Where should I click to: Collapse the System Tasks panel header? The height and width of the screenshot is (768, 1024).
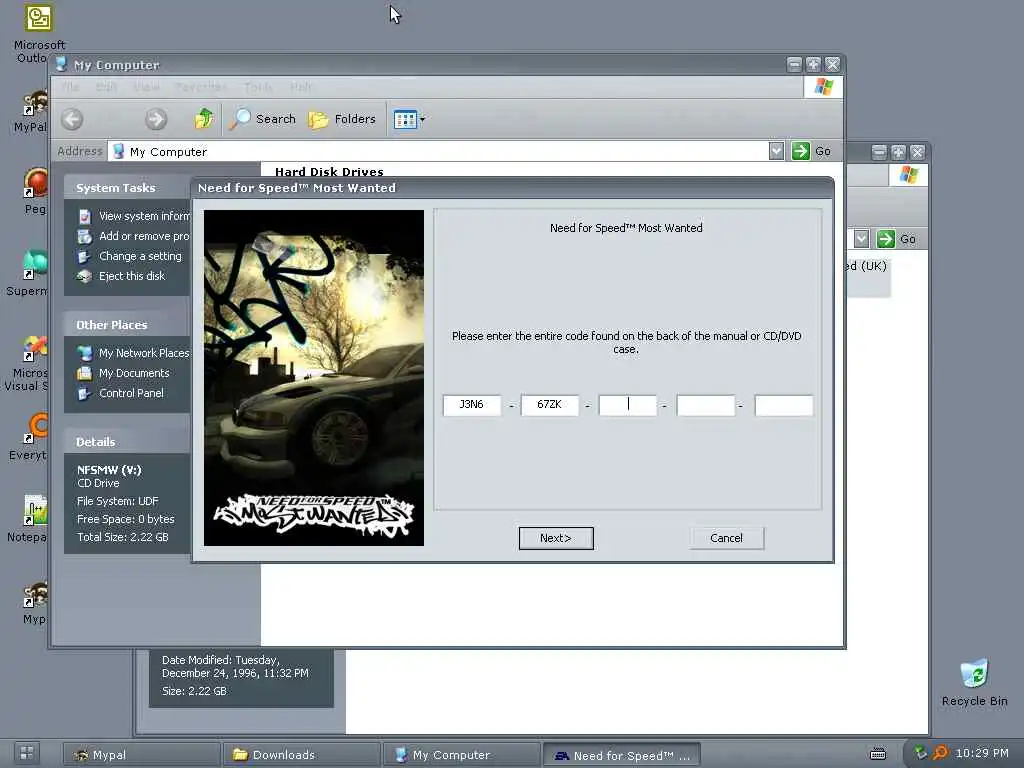click(127, 188)
